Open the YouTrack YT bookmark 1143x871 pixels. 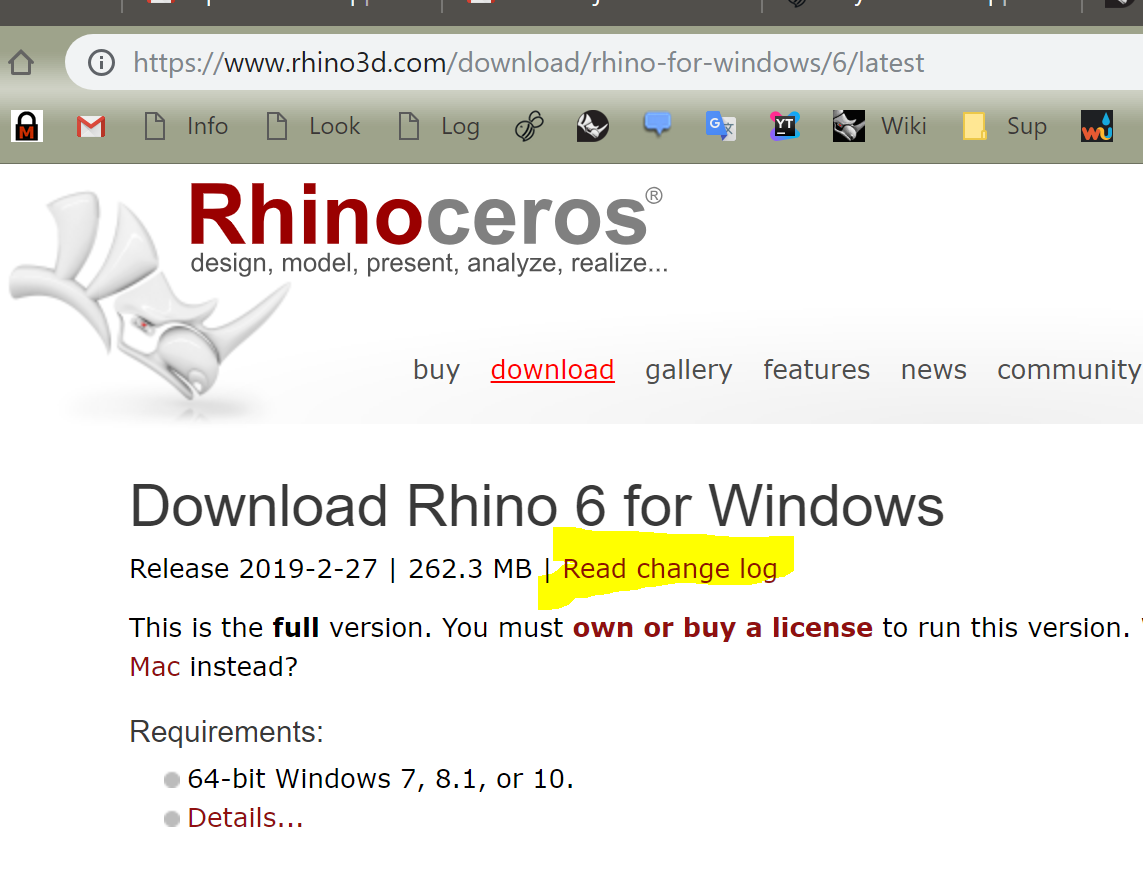point(784,126)
